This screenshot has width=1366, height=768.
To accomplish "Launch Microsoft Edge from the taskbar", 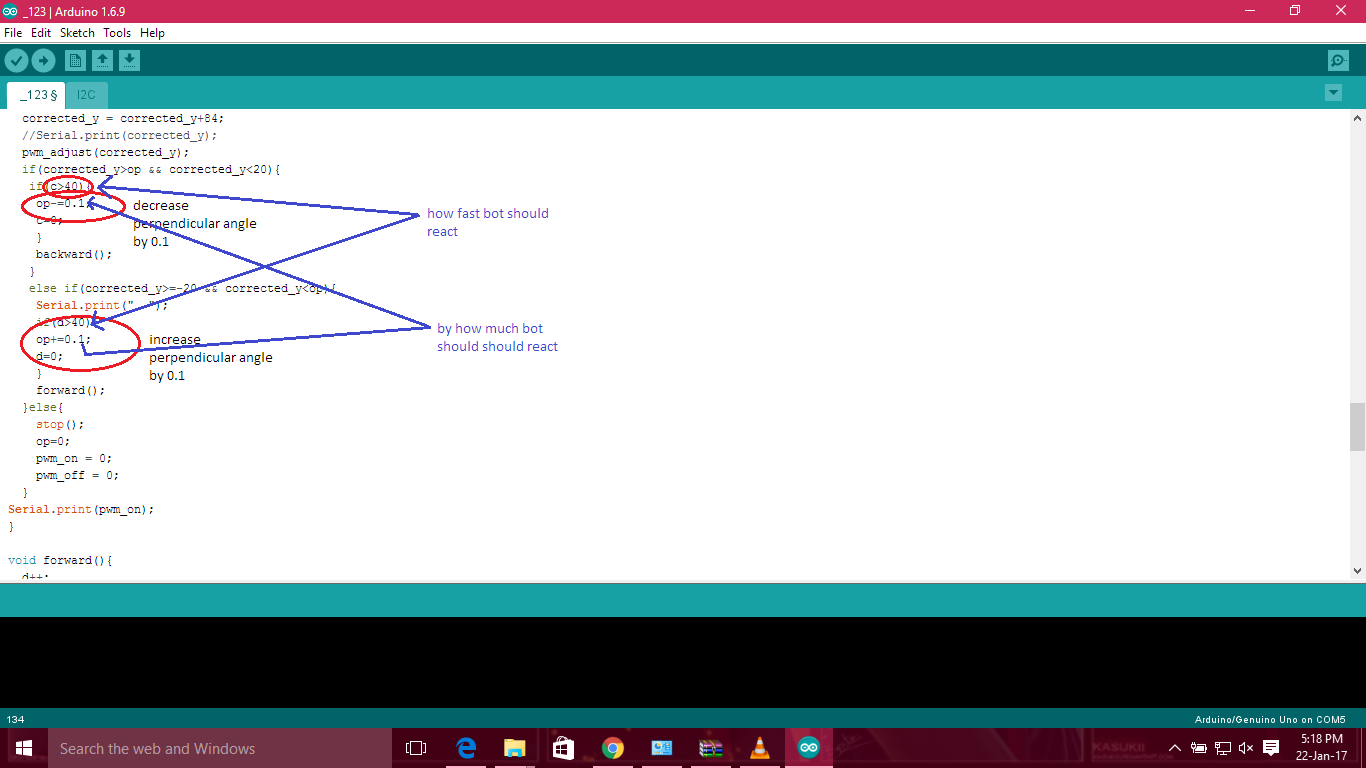I will (x=466, y=748).
